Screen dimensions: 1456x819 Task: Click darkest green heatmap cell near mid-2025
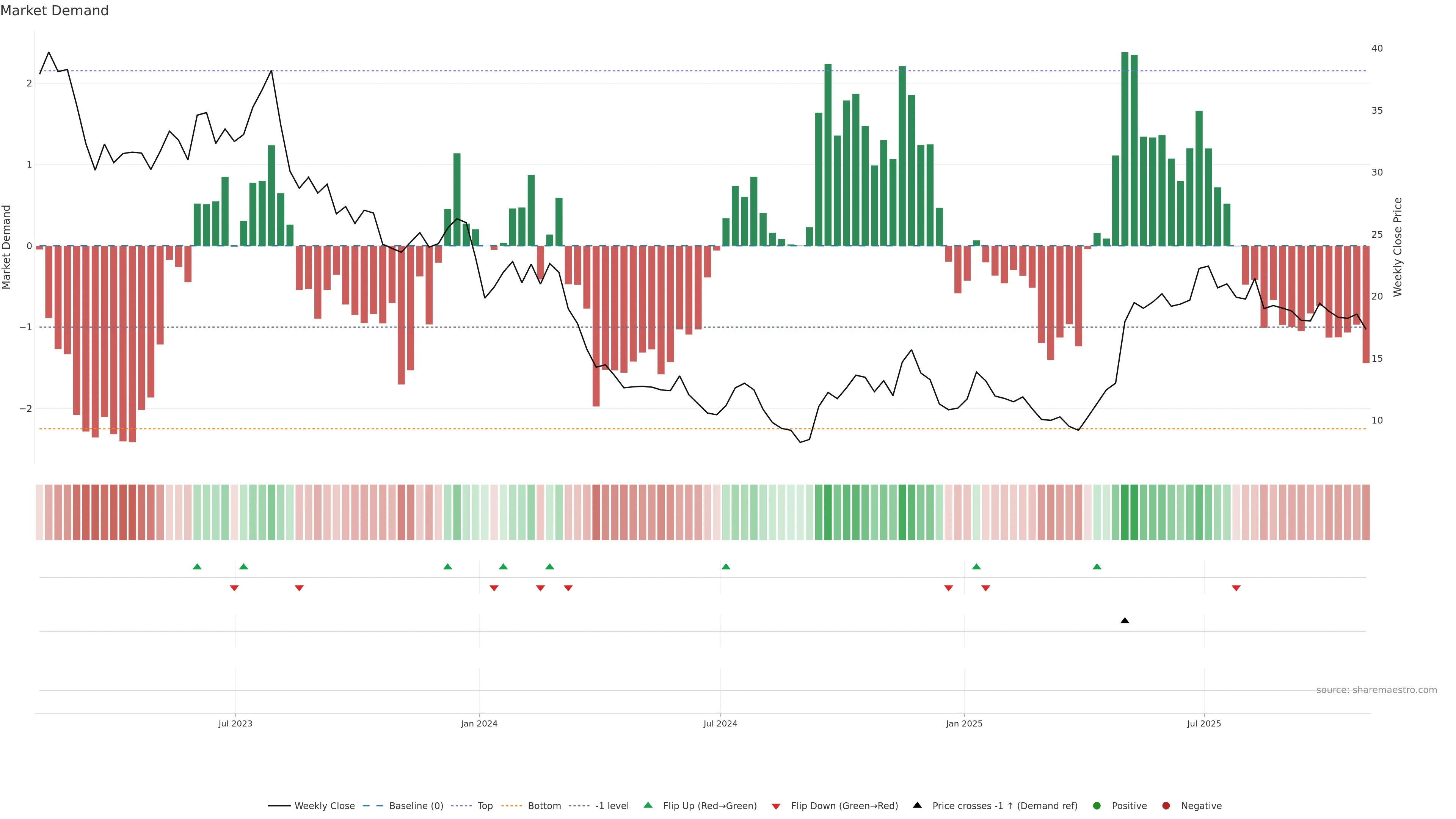pos(1124,512)
